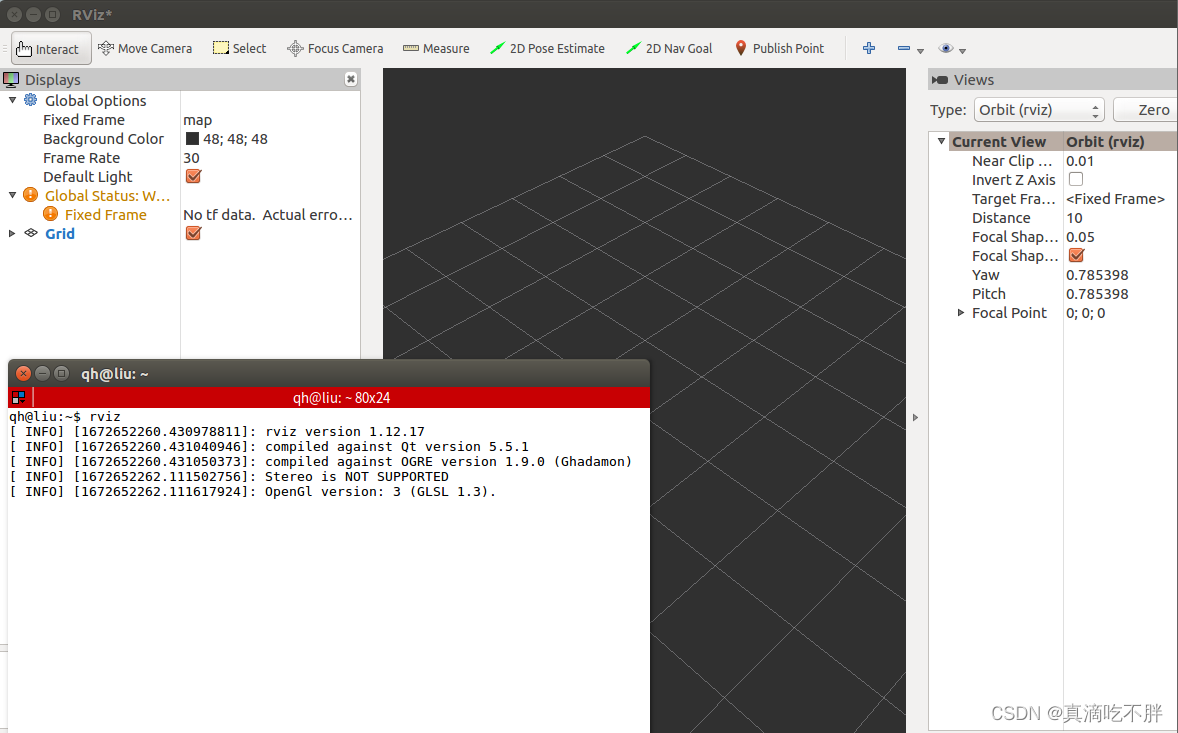
Task: Click the Global Options gear icon
Action: pyautogui.click(x=31, y=100)
